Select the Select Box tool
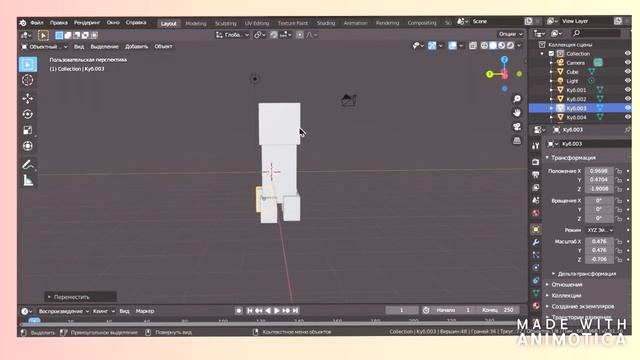Viewport: 640px width, 360px height. coord(28,64)
